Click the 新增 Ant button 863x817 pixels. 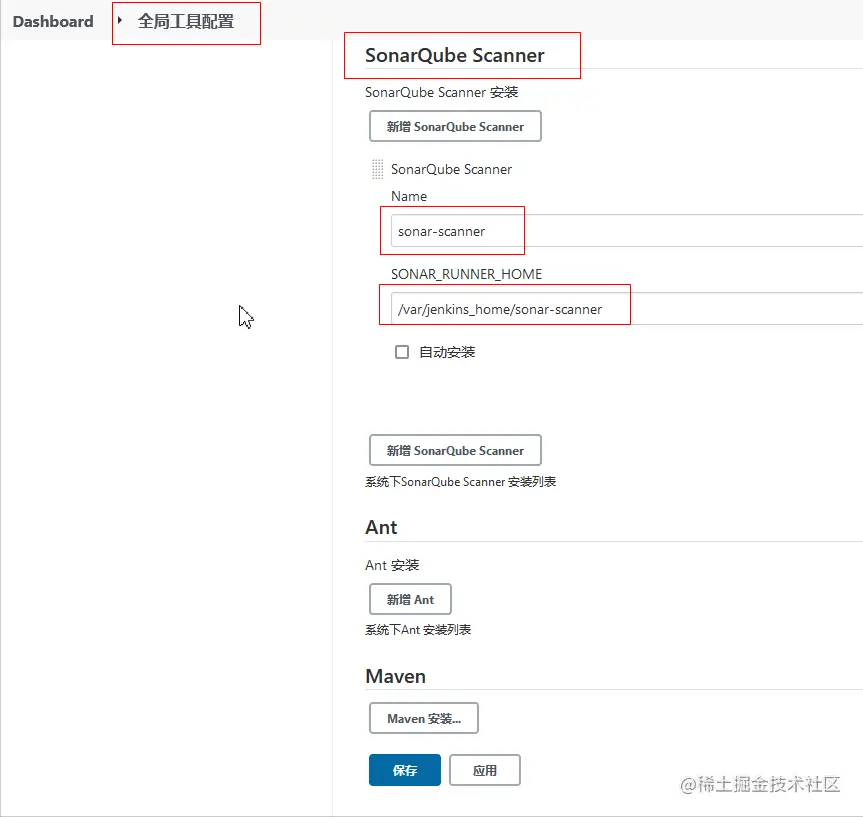[x=410, y=599]
